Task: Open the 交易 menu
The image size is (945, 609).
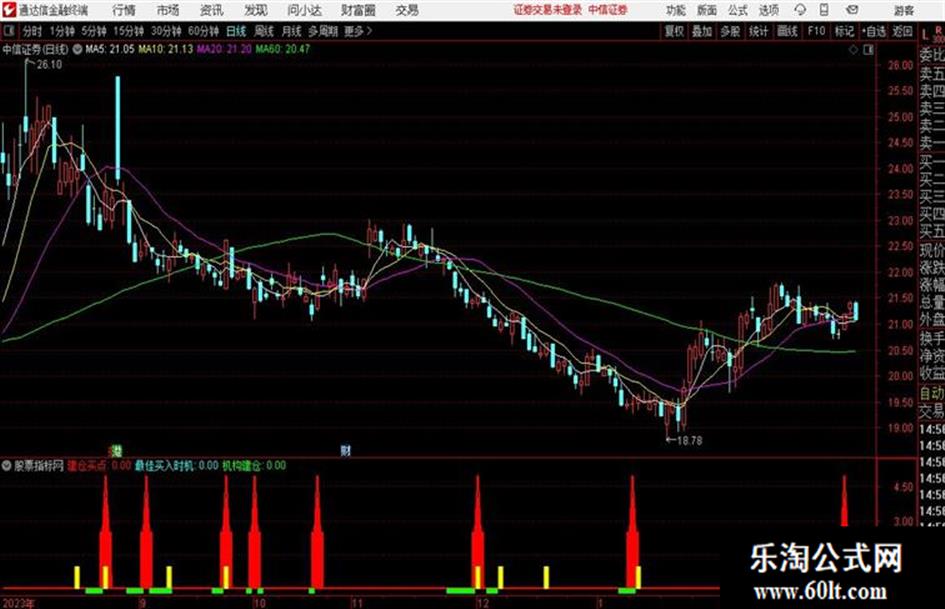Action: point(407,10)
